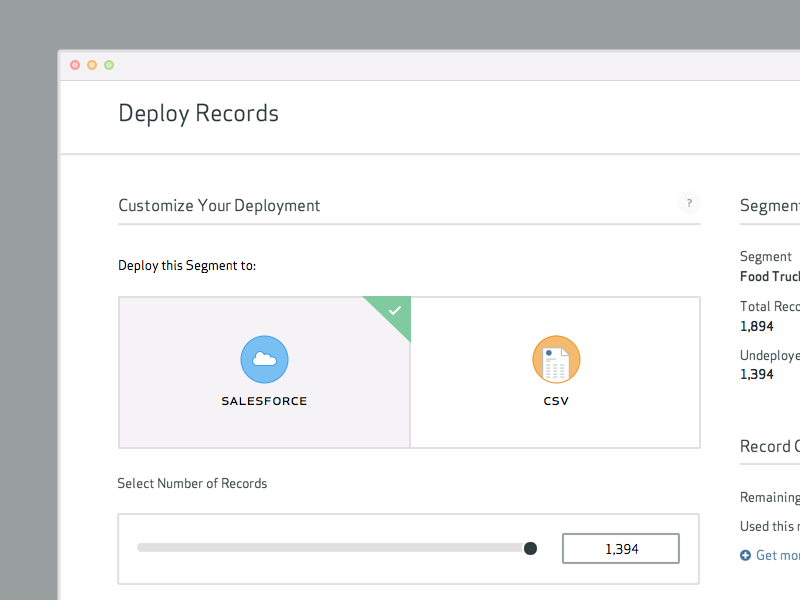Click the blue plus icon beside Get more
Viewport: 800px width, 600px height.
click(x=744, y=555)
